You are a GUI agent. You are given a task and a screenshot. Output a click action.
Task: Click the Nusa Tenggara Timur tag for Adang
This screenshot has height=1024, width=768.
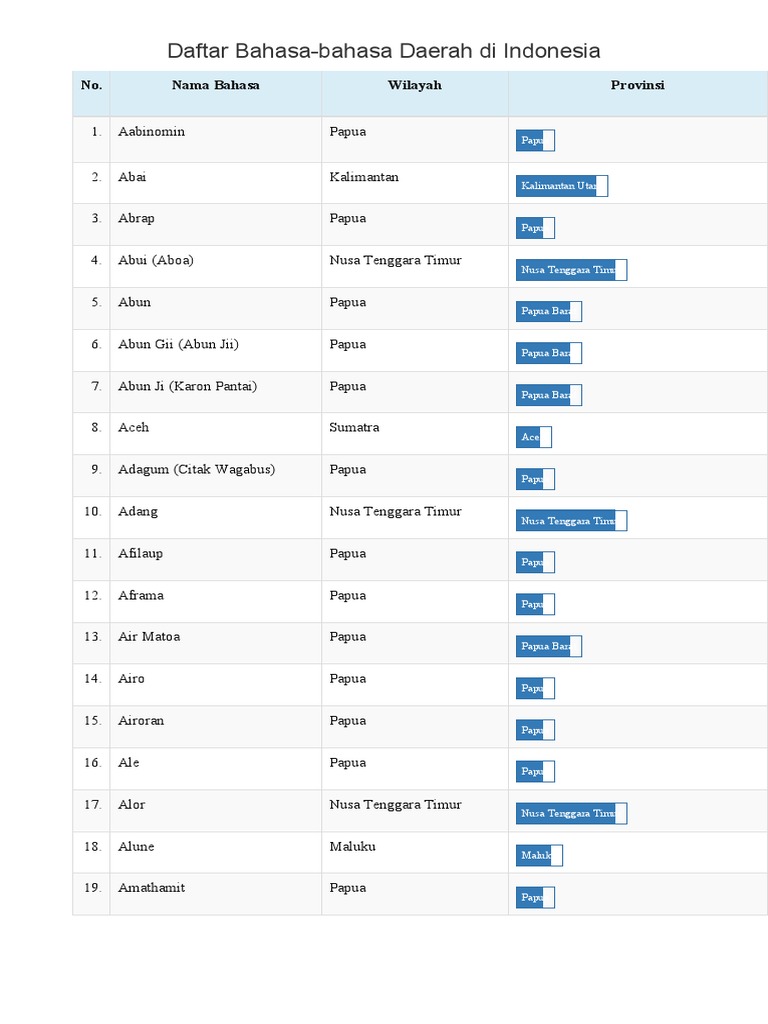pos(571,521)
